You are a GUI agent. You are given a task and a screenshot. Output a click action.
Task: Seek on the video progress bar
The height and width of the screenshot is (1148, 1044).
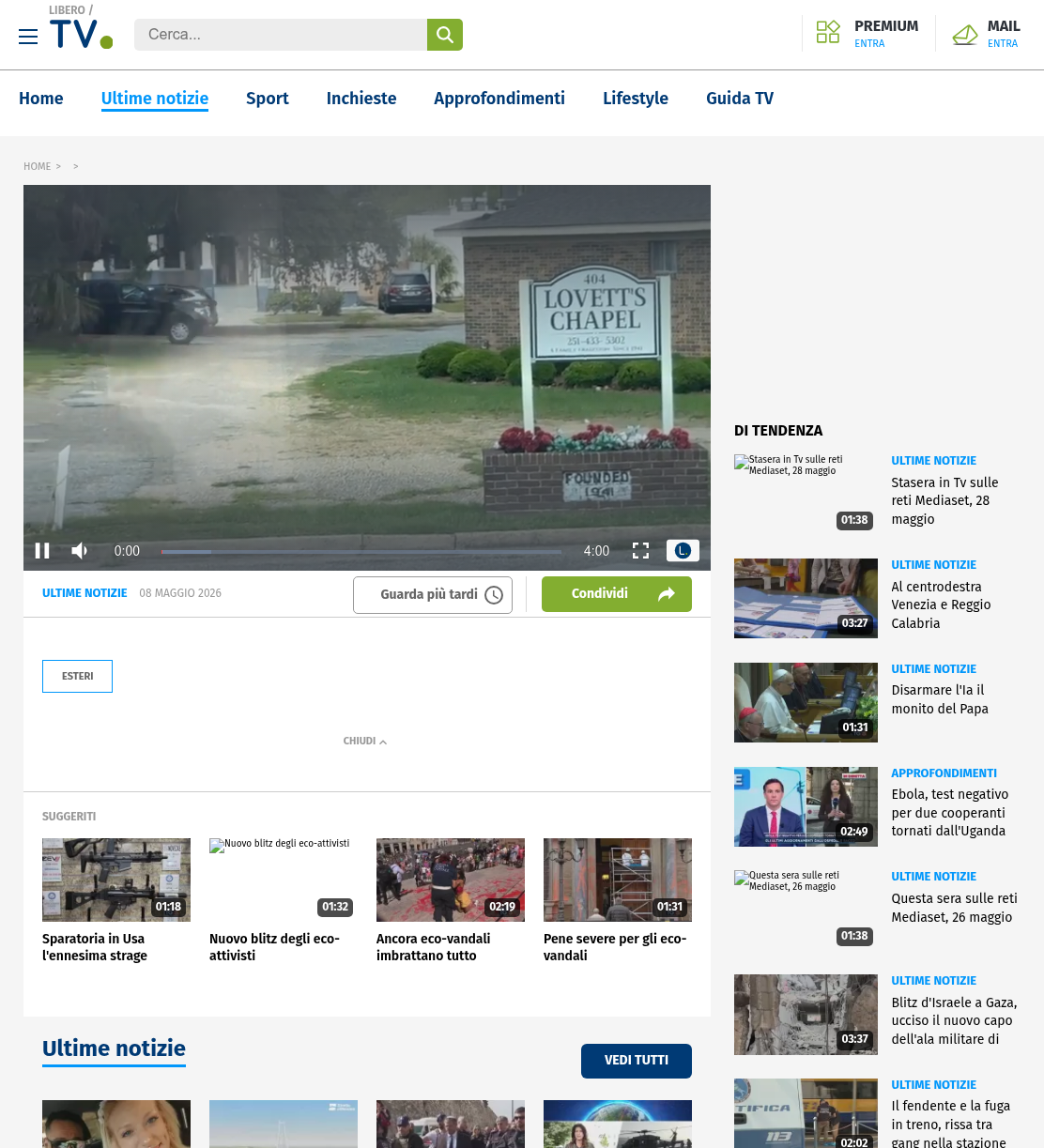pyautogui.click(x=361, y=552)
